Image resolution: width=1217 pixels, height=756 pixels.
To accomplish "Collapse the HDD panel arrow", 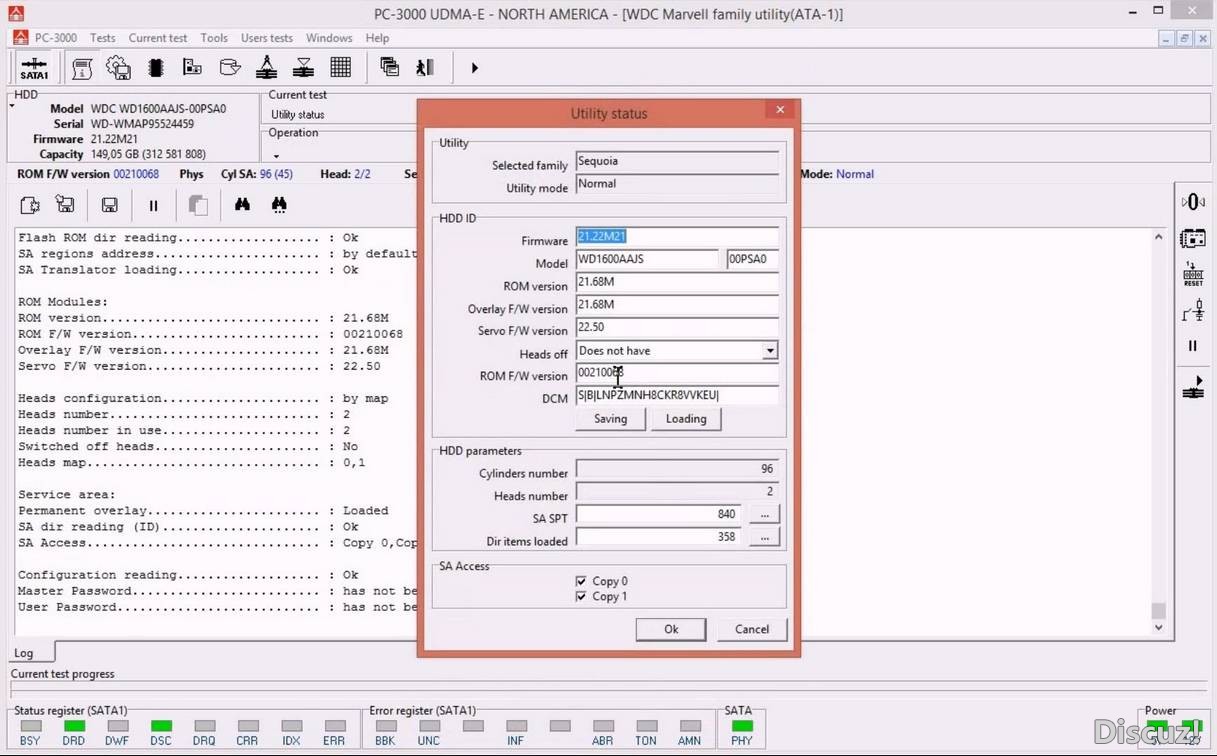I will click(x=12, y=104).
